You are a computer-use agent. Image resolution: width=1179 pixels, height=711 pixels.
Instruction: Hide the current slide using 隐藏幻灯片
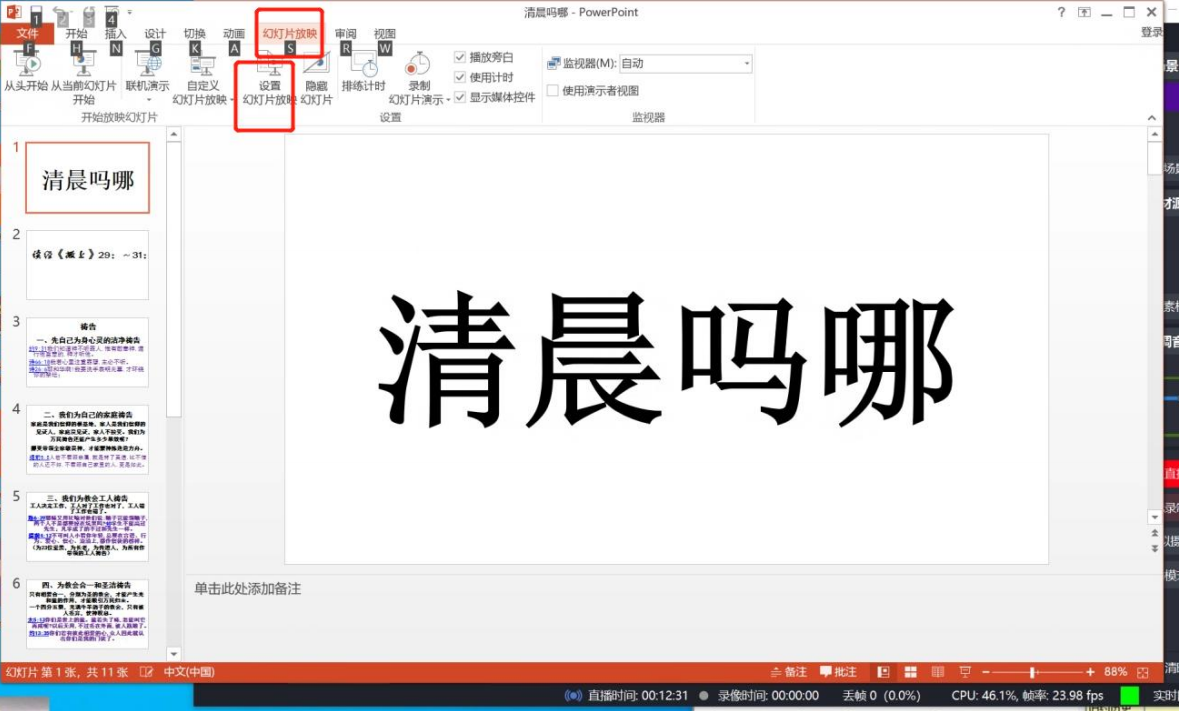point(316,80)
